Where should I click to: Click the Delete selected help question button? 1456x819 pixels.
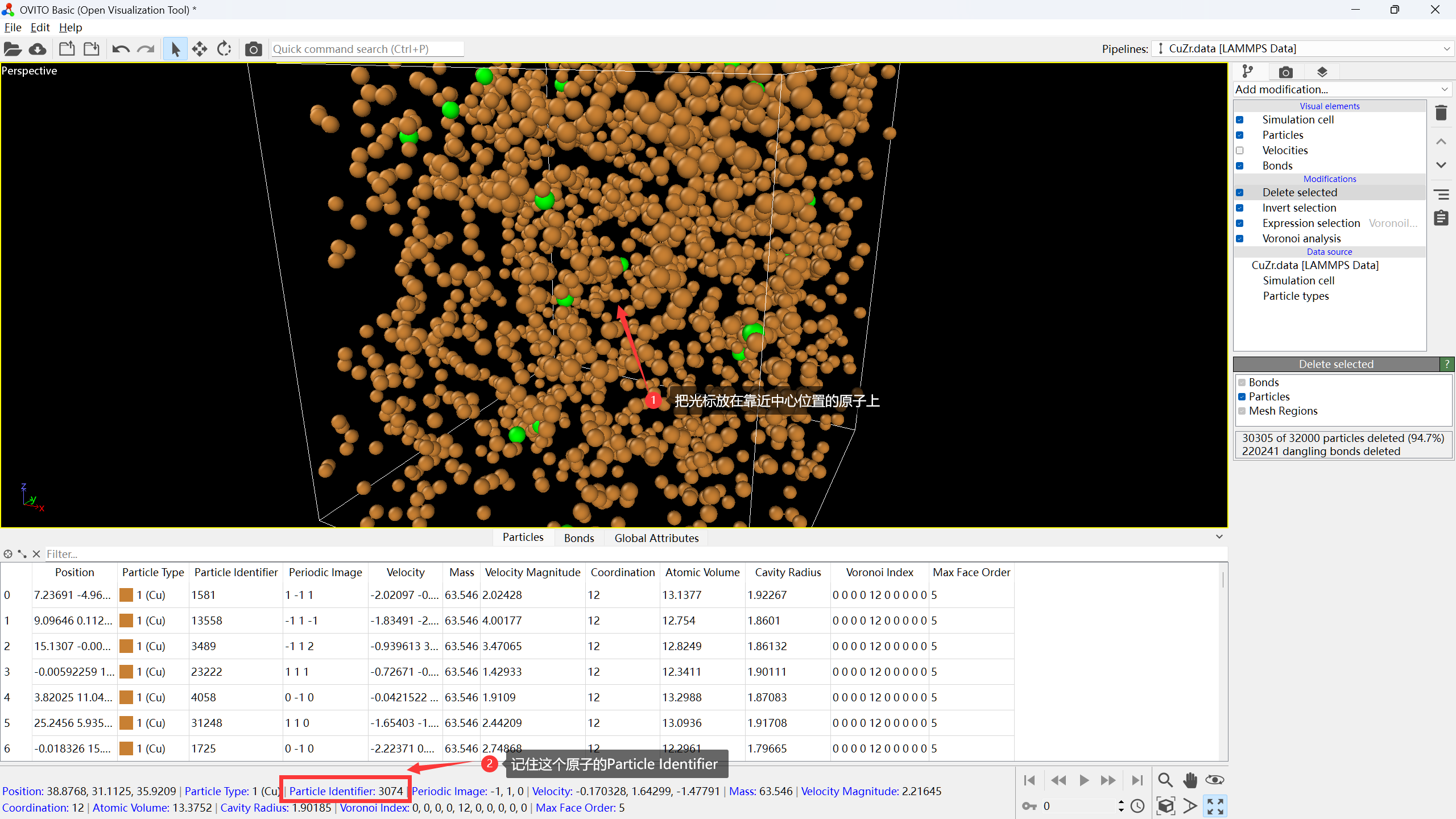tap(1447, 364)
